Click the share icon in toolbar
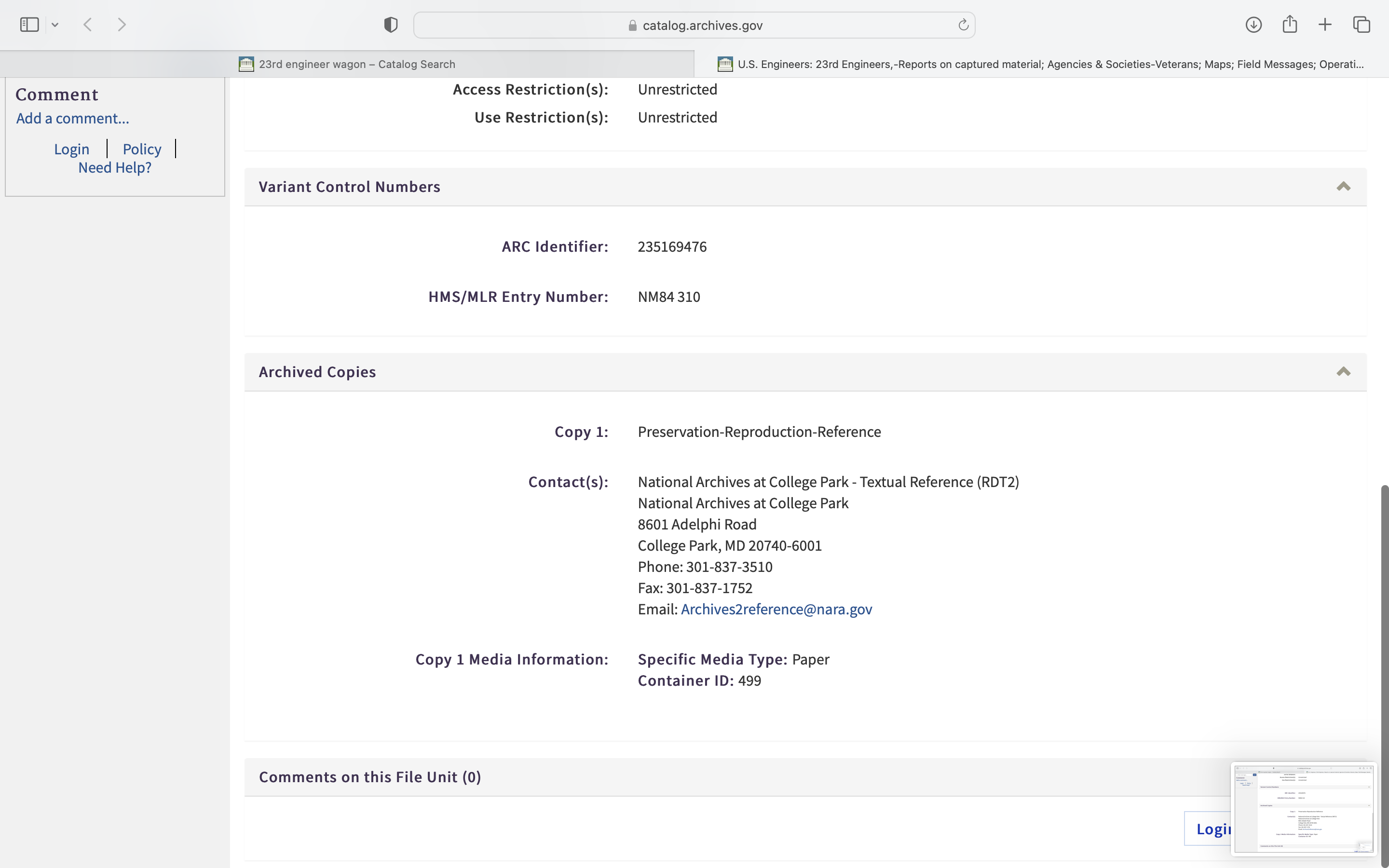The width and height of the screenshot is (1389, 868). [1289, 25]
